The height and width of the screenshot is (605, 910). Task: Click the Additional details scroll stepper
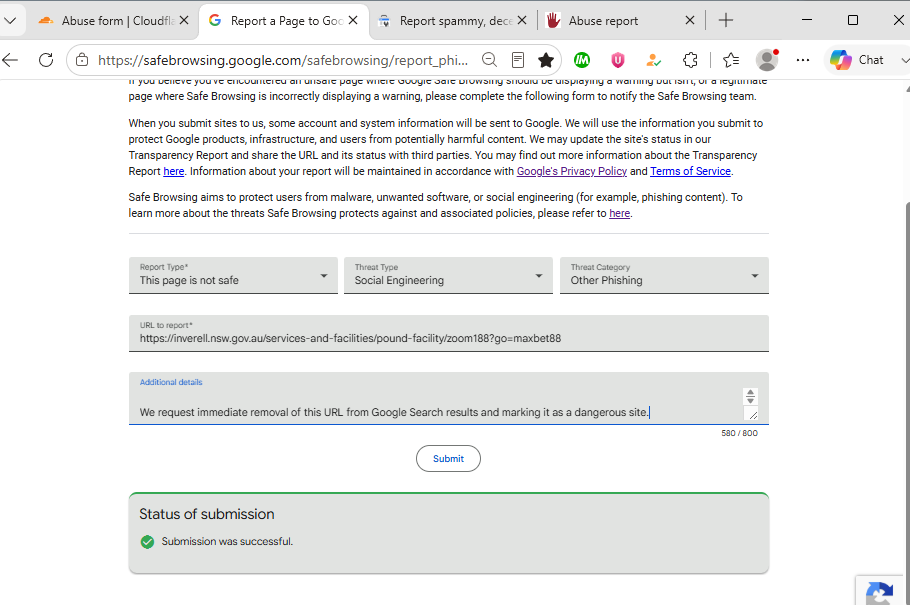point(750,397)
